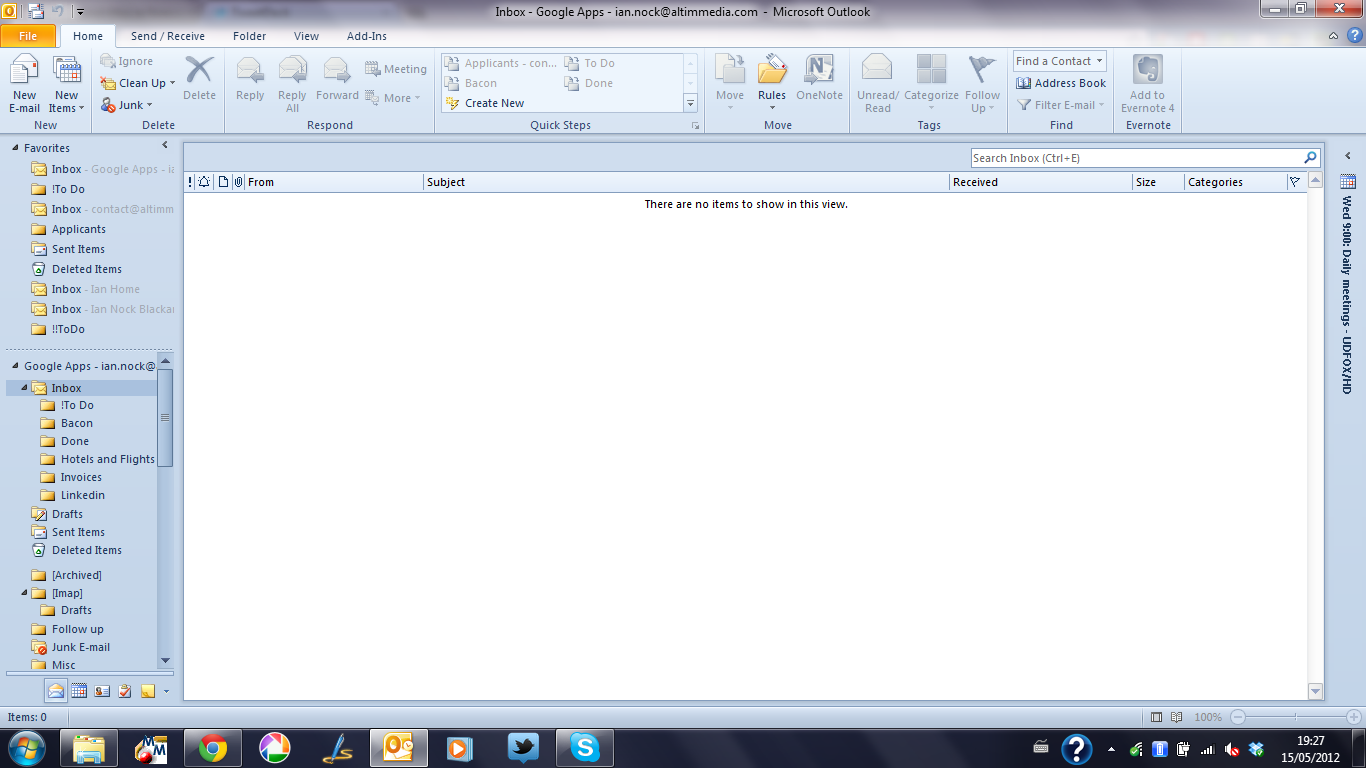Open Address Book from the ribbon
The image size is (1366, 768).
[x=1060, y=83]
